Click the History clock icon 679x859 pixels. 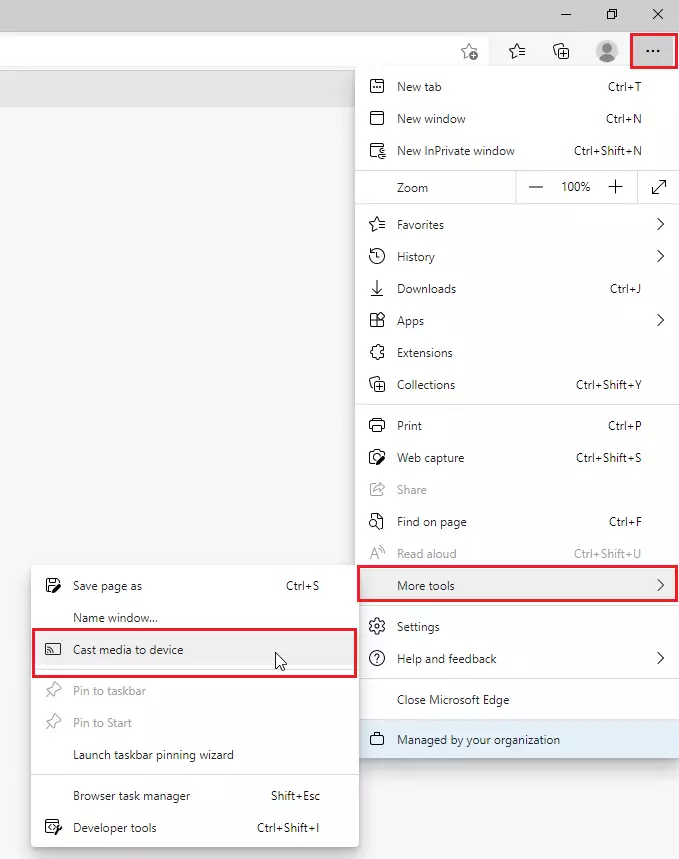377,256
